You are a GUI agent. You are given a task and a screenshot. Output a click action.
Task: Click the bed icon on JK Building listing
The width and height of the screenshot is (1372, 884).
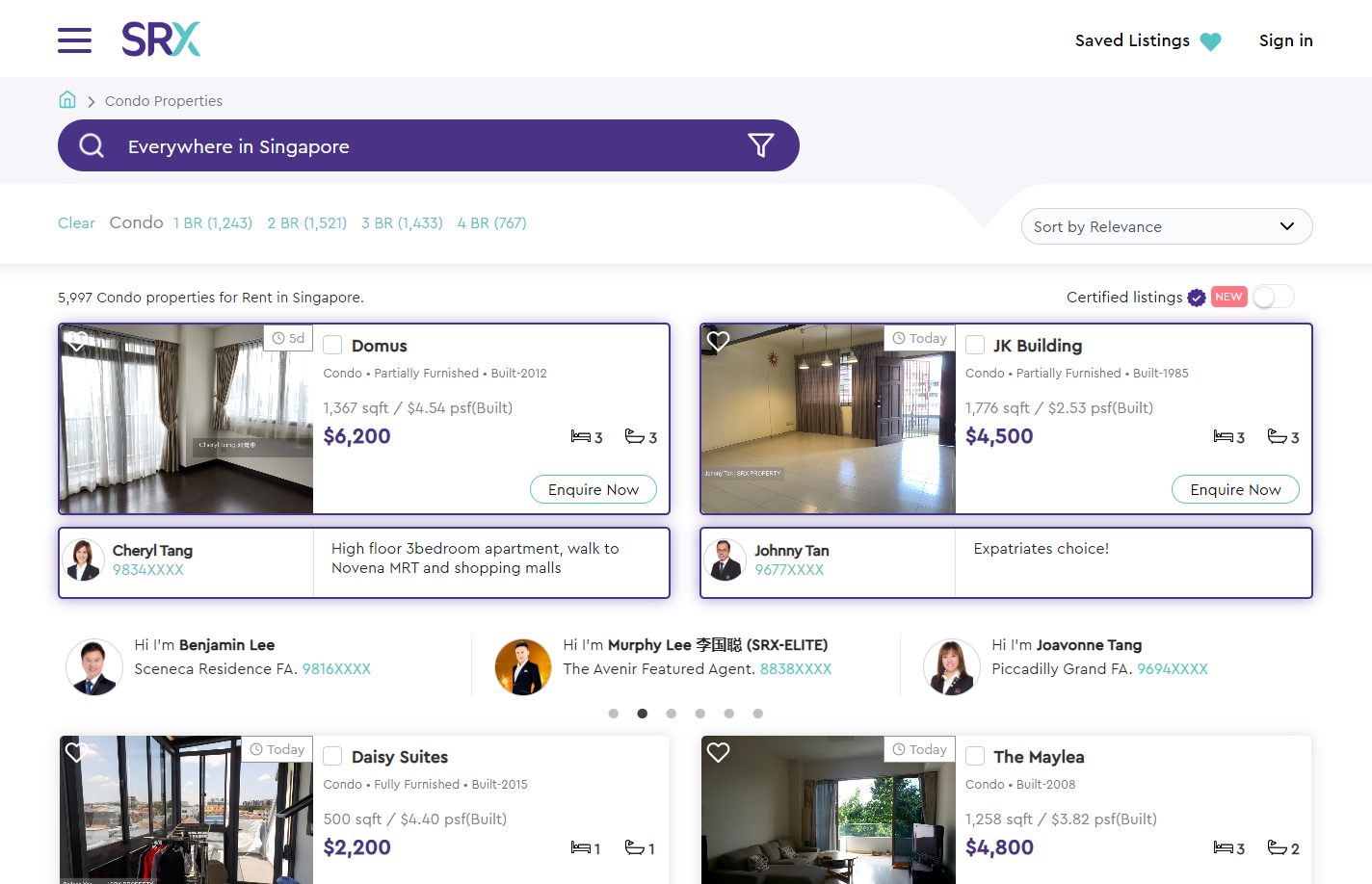pos(1223,437)
